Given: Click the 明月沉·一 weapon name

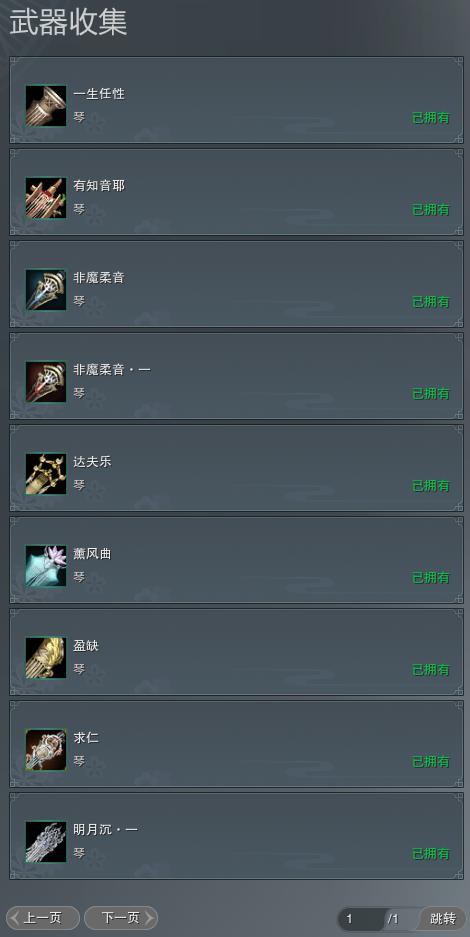Looking at the screenshot, I should [106, 830].
